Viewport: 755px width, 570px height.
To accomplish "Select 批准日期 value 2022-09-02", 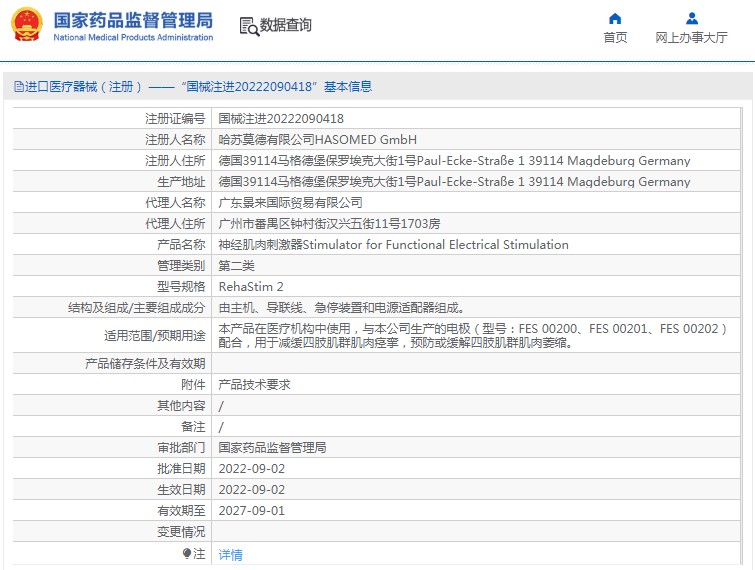I will pos(251,469).
